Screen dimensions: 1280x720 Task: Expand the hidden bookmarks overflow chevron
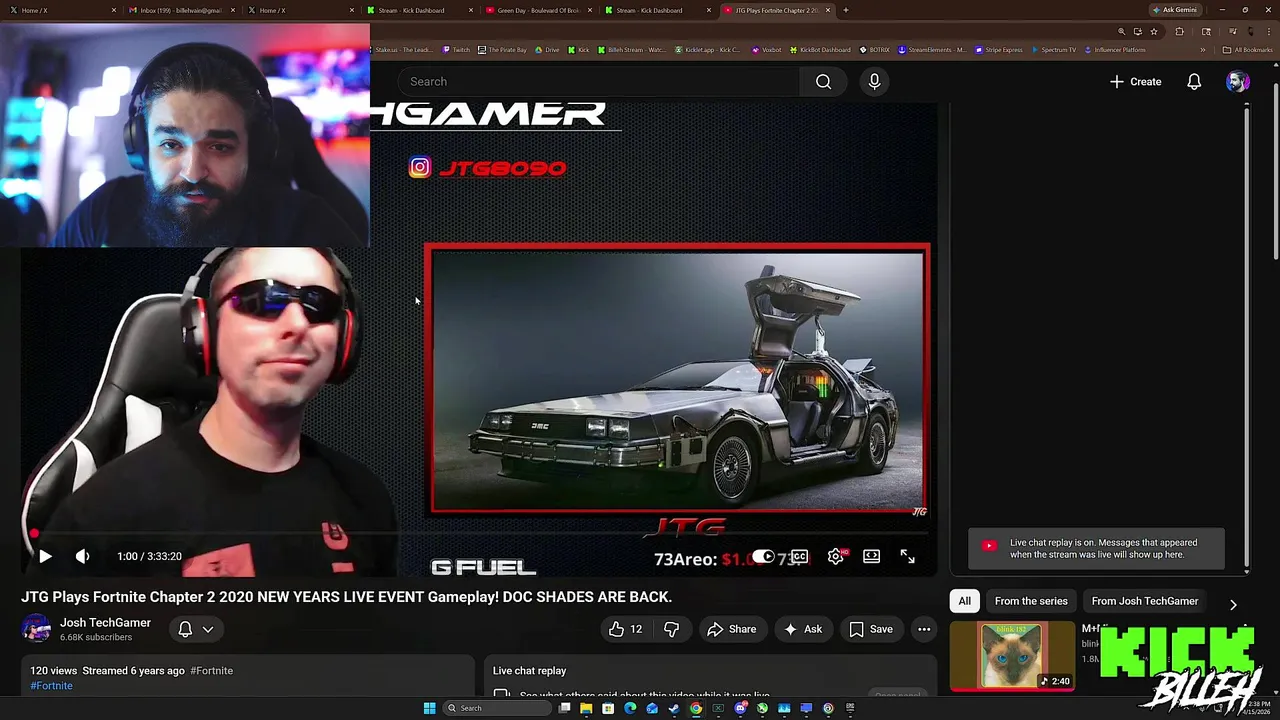click(1203, 50)
